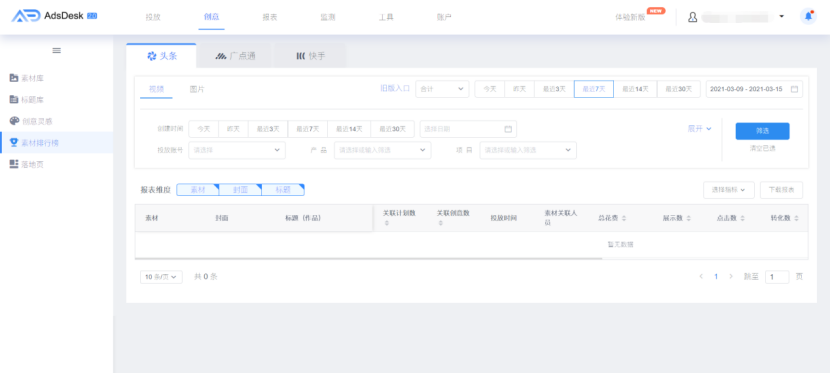Click the 素材排行榜 trophy icon

pos(14,142)
